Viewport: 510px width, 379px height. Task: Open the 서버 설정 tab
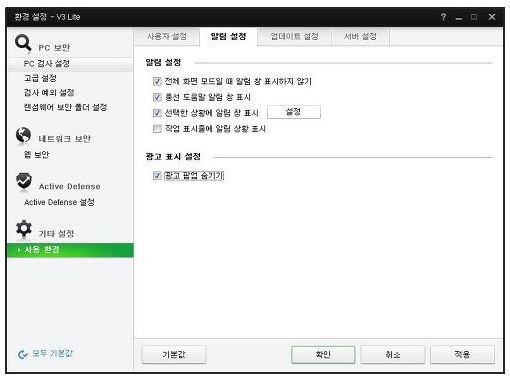[360, 36]
